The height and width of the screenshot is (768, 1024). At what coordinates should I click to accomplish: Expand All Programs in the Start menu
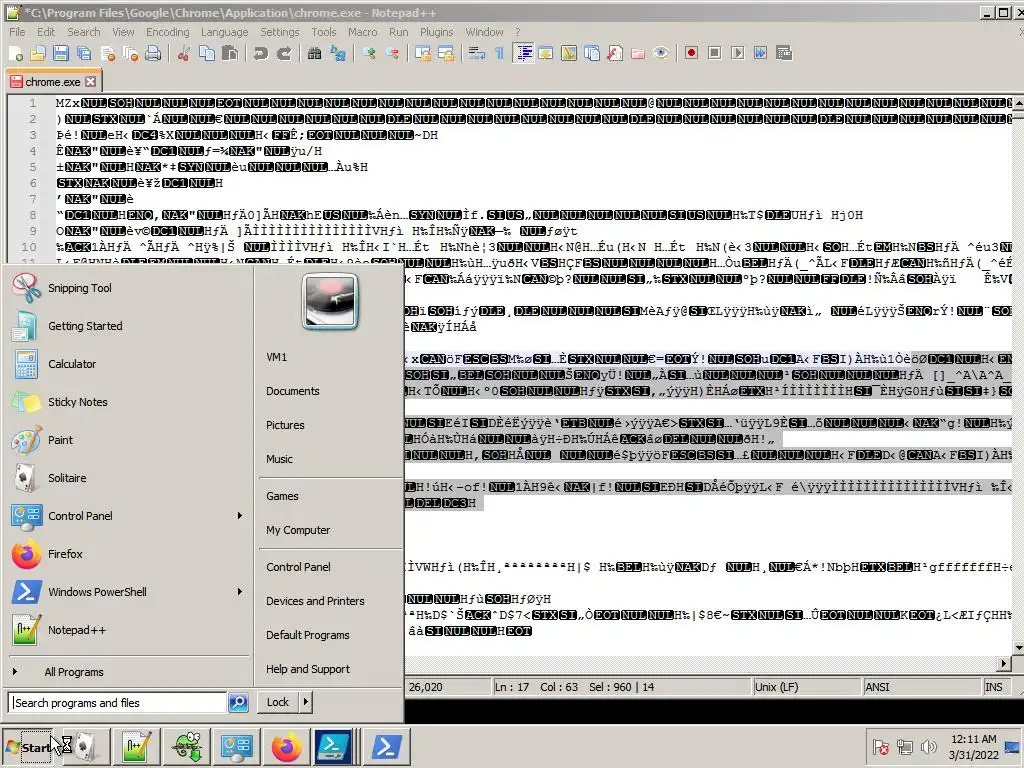[73, 672]
